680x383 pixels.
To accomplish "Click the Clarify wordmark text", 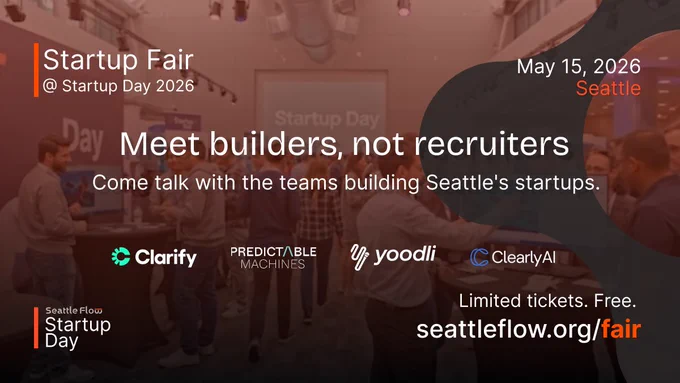I will tap(166, 258).
